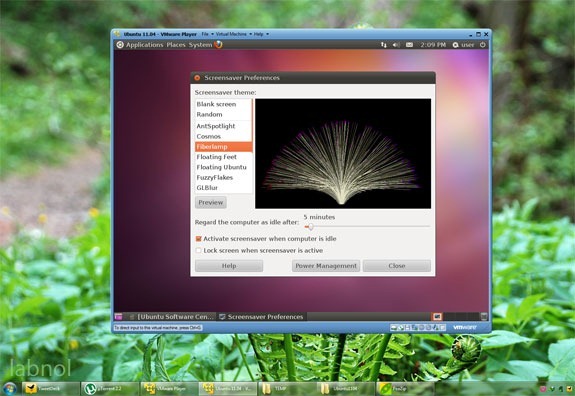This screenshot has height=396, width=575.
Task: Open the PeaZip taskbar button
Action: (406, 389)
